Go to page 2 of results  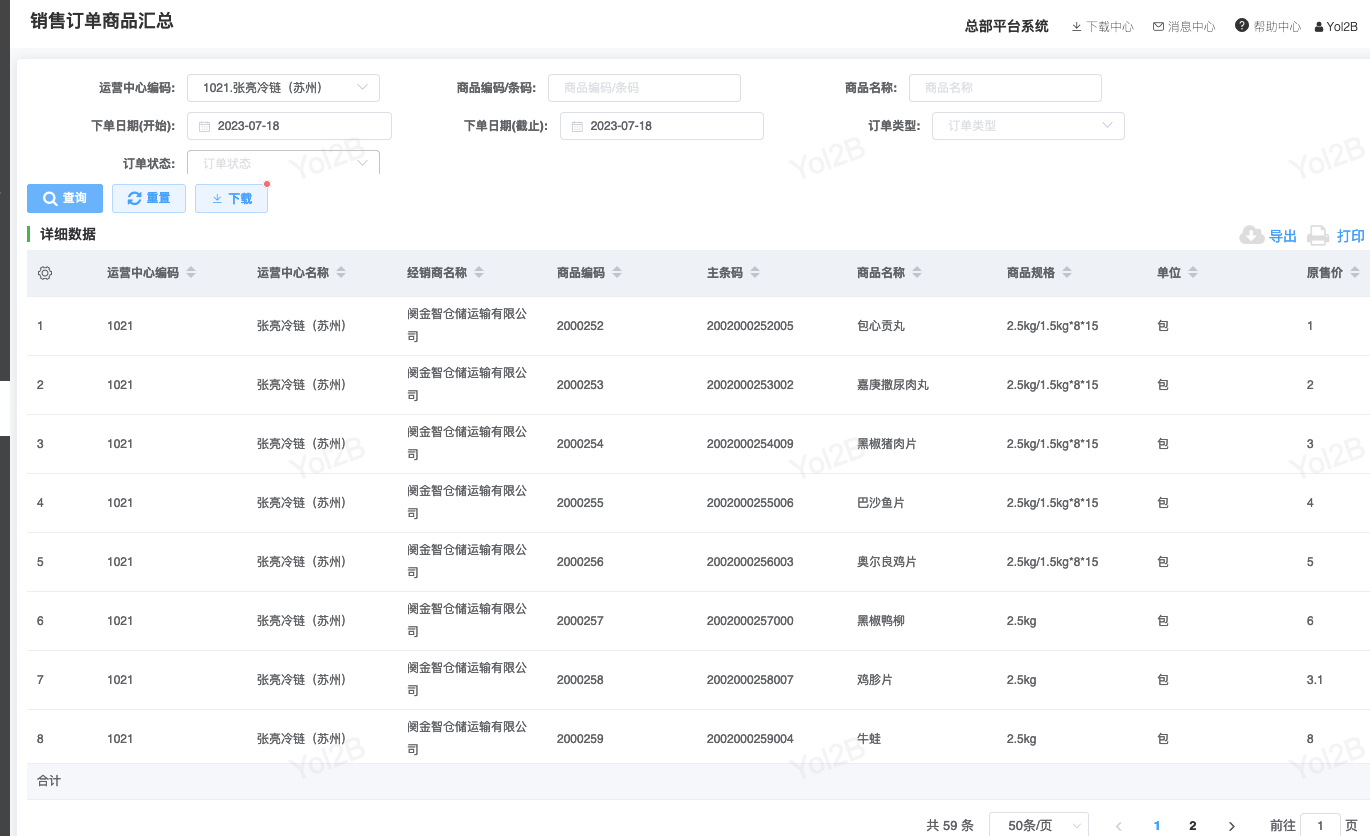(1193, 825)
